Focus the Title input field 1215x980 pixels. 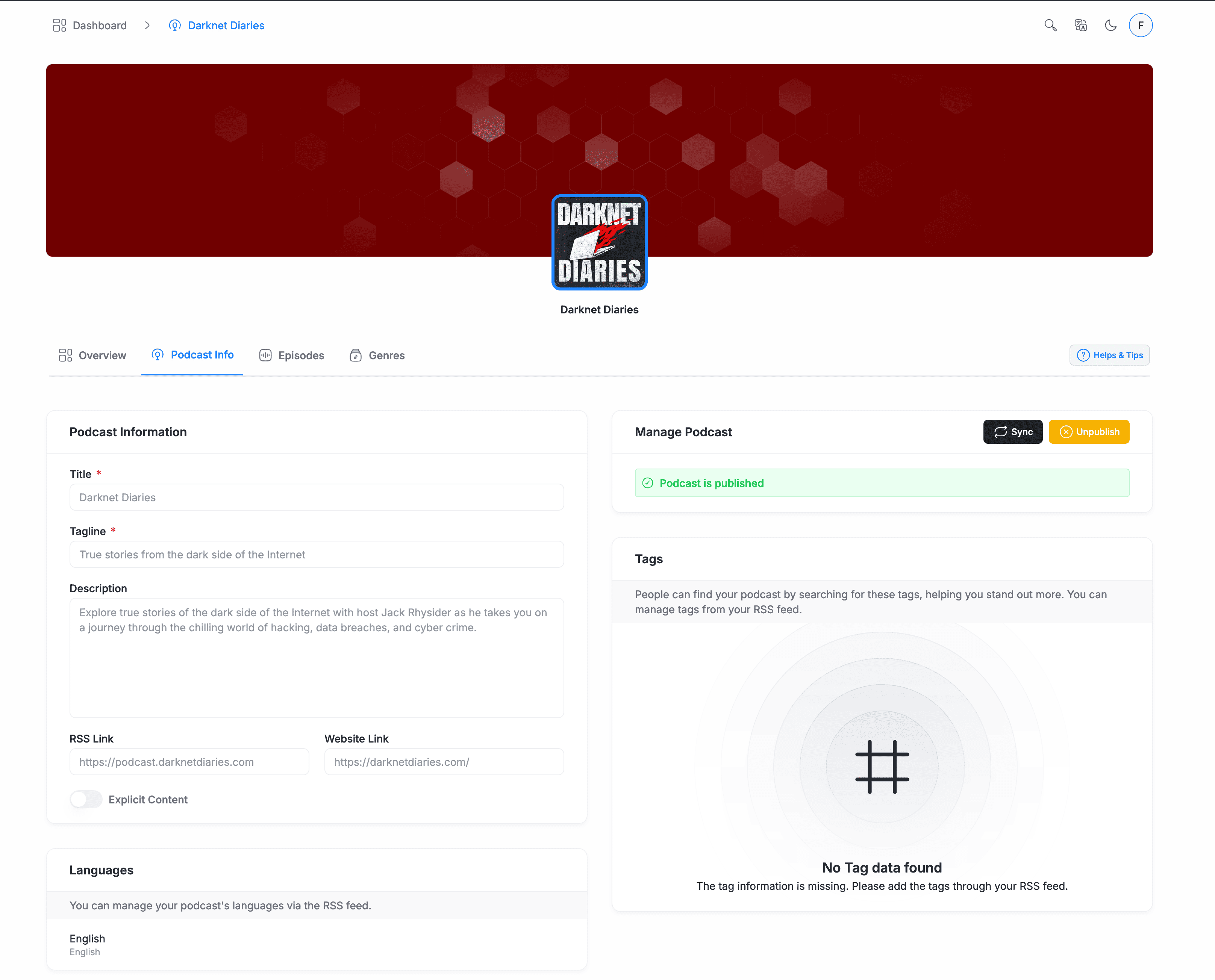pos(316,498)
